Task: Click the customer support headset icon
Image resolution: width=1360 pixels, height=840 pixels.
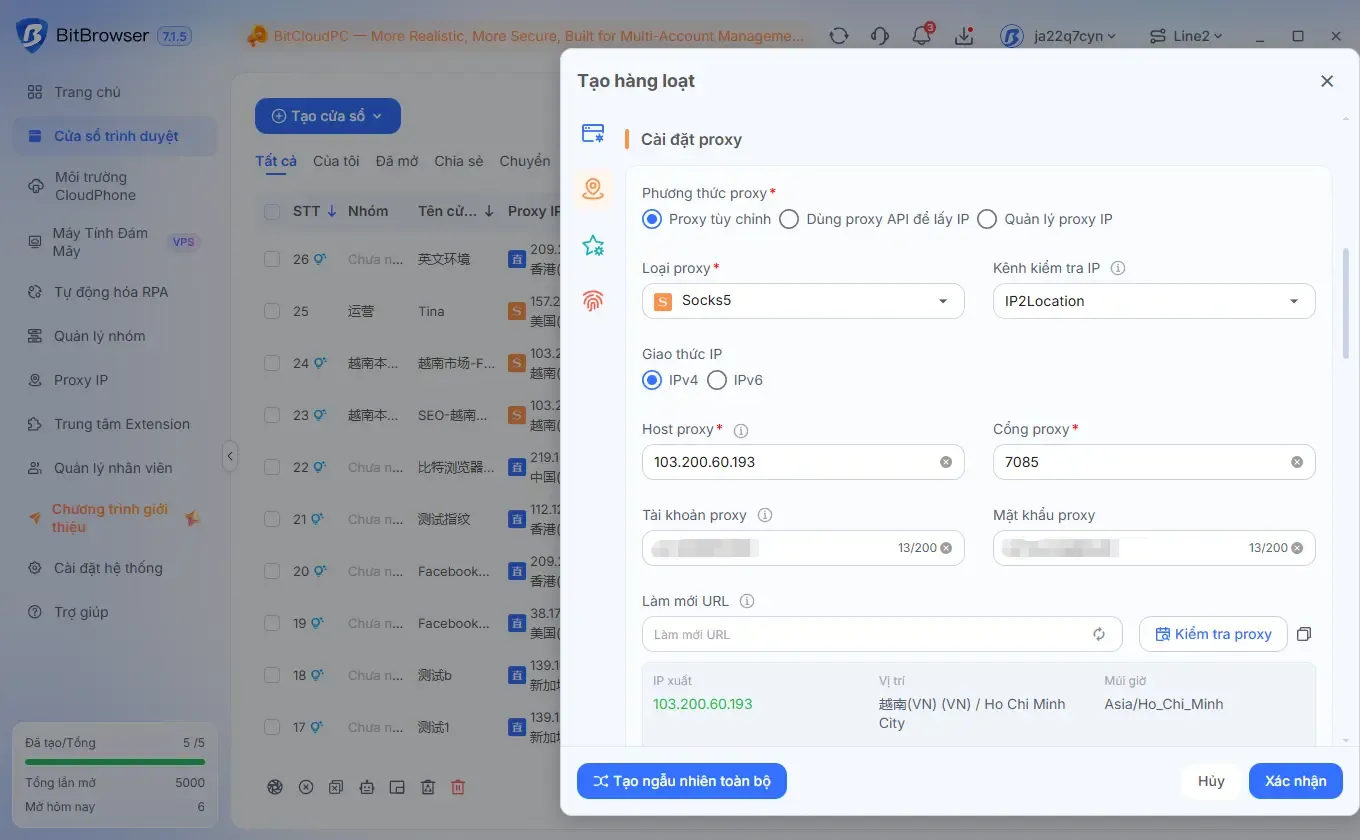Action: tap(880, 36)
